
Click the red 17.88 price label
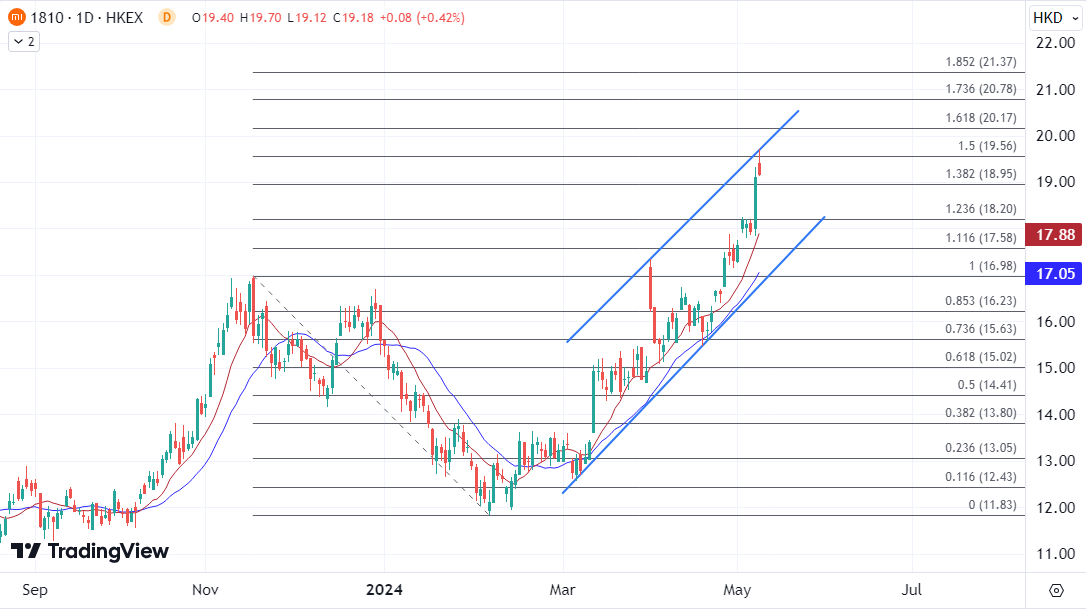pos(1055,235)
